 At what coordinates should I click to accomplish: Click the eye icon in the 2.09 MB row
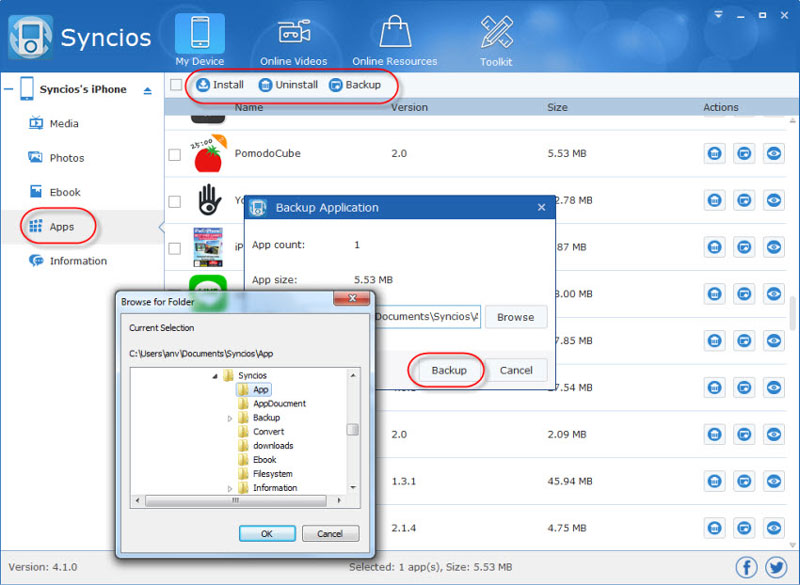pos(774,434)
